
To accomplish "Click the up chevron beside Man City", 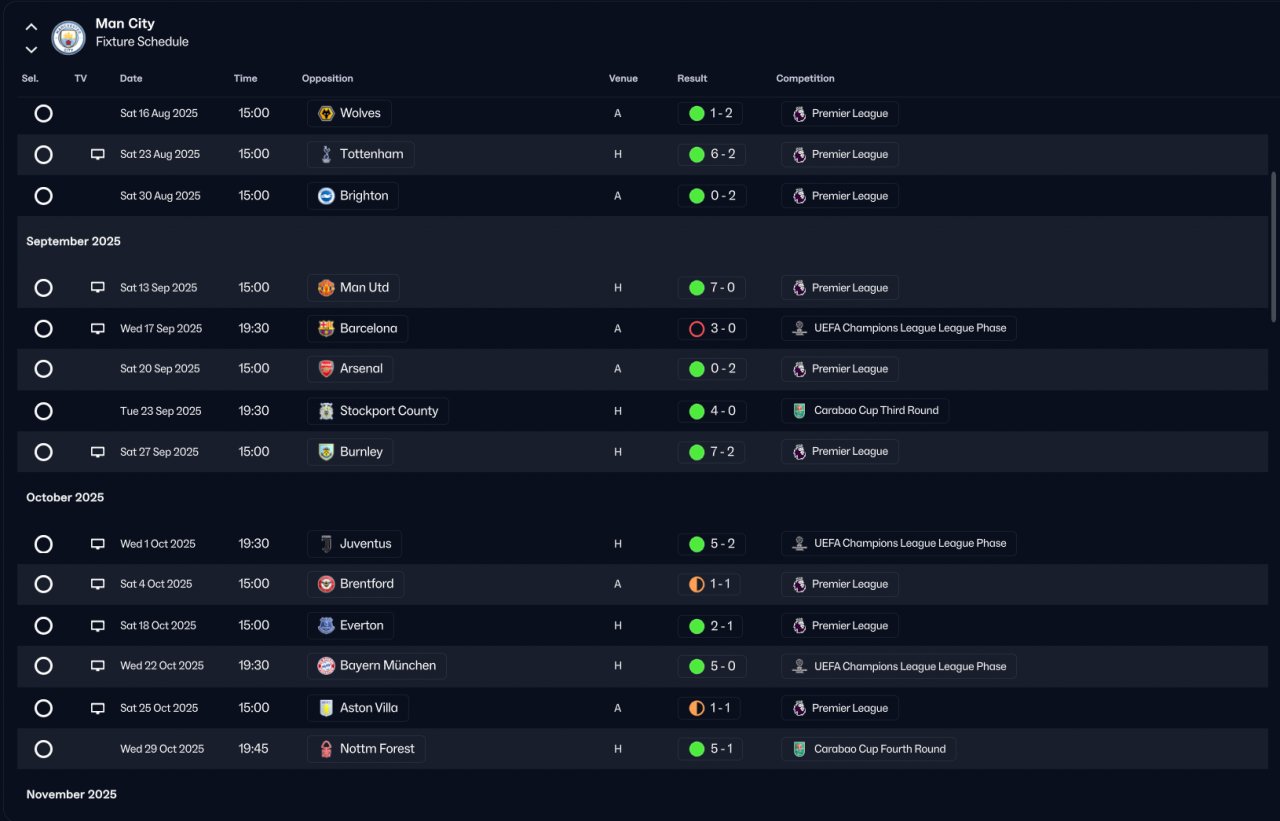I will pyautogui.click(x=31, y=27).
